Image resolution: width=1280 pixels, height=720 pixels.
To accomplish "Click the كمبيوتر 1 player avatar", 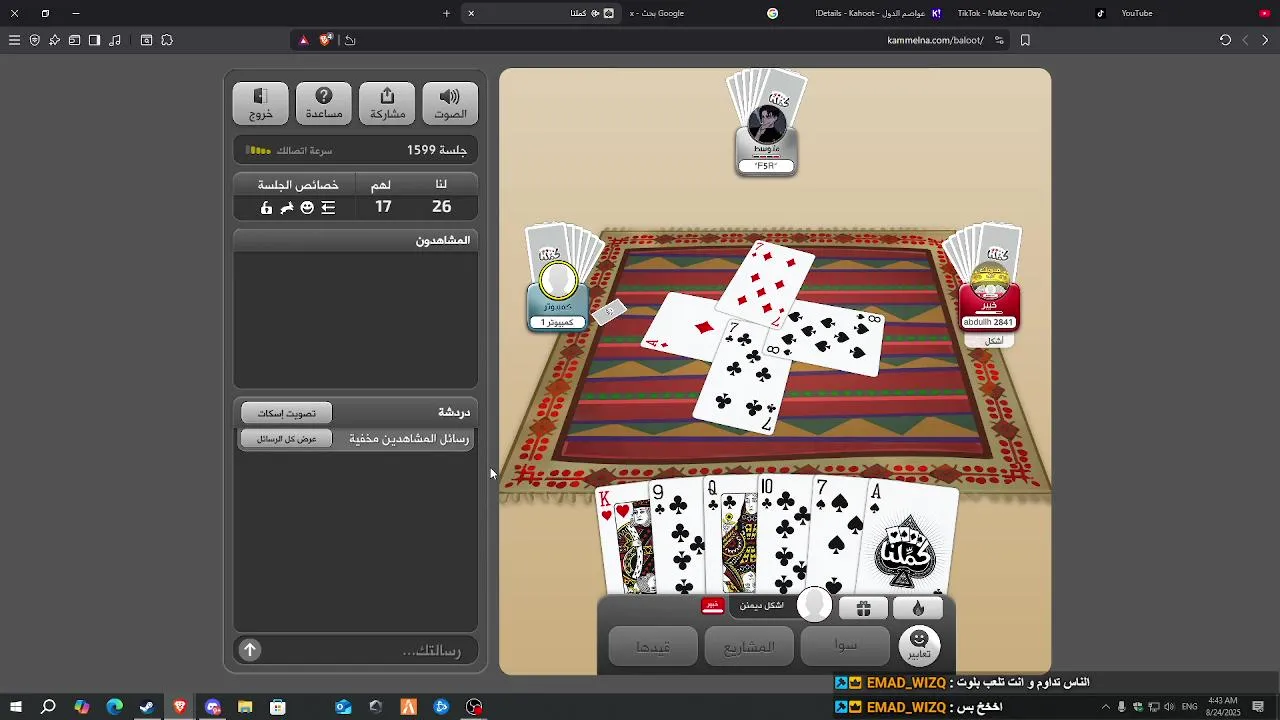I will pyautogui.click(x=558, y=282).
